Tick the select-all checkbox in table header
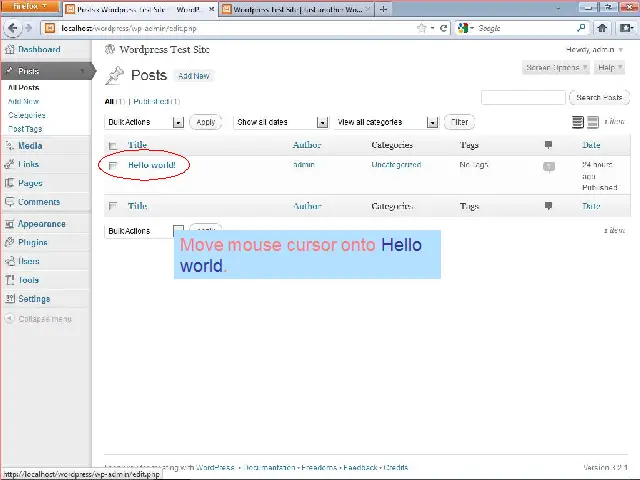The width and height of the screenshot is (640, 480). coord(113,145)
